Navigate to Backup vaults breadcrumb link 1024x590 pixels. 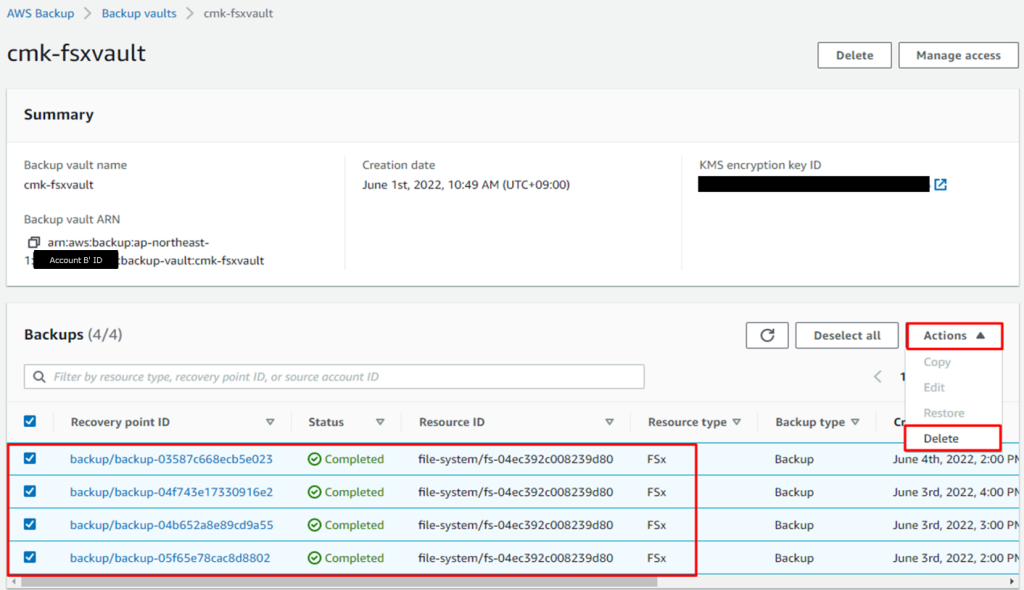pyautogui.click(x=139, y=13)
